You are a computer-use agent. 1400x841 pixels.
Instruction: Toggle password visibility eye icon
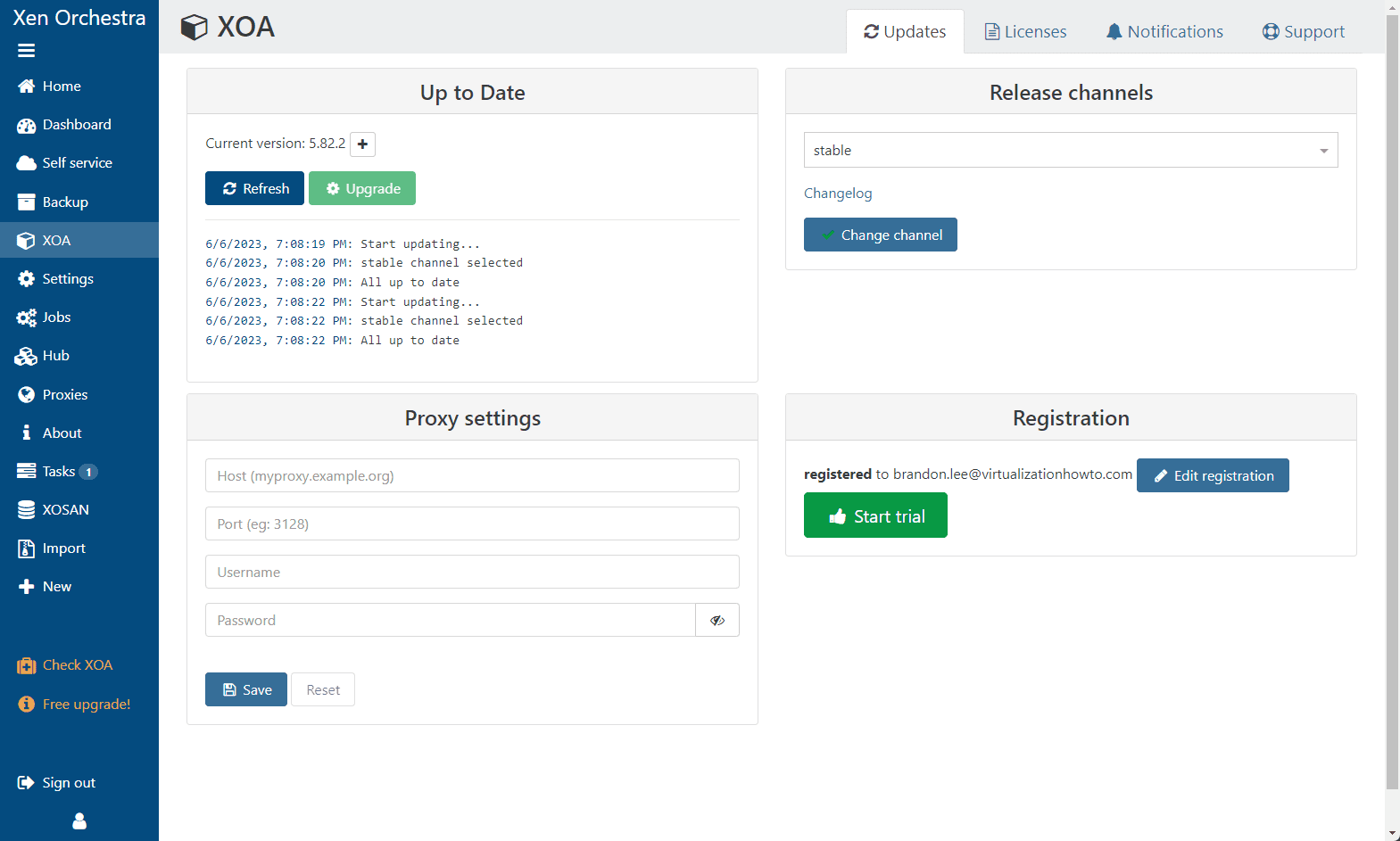pos(717,620)
